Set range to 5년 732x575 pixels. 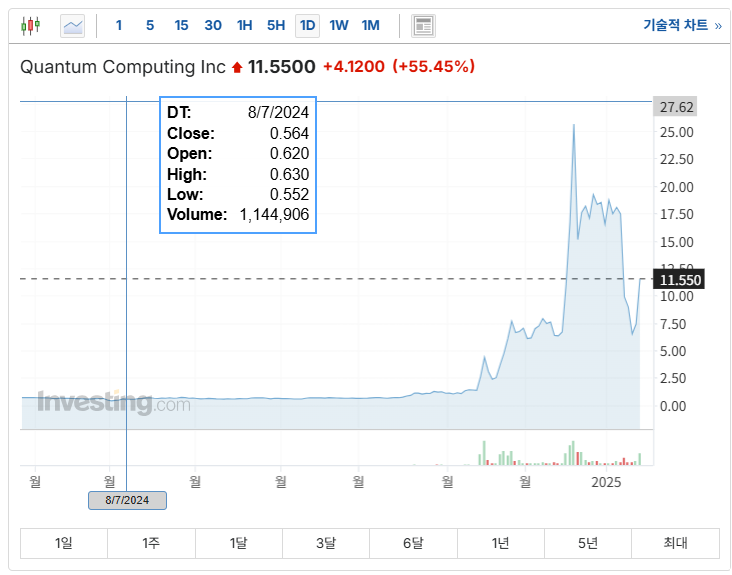(588, 543)
